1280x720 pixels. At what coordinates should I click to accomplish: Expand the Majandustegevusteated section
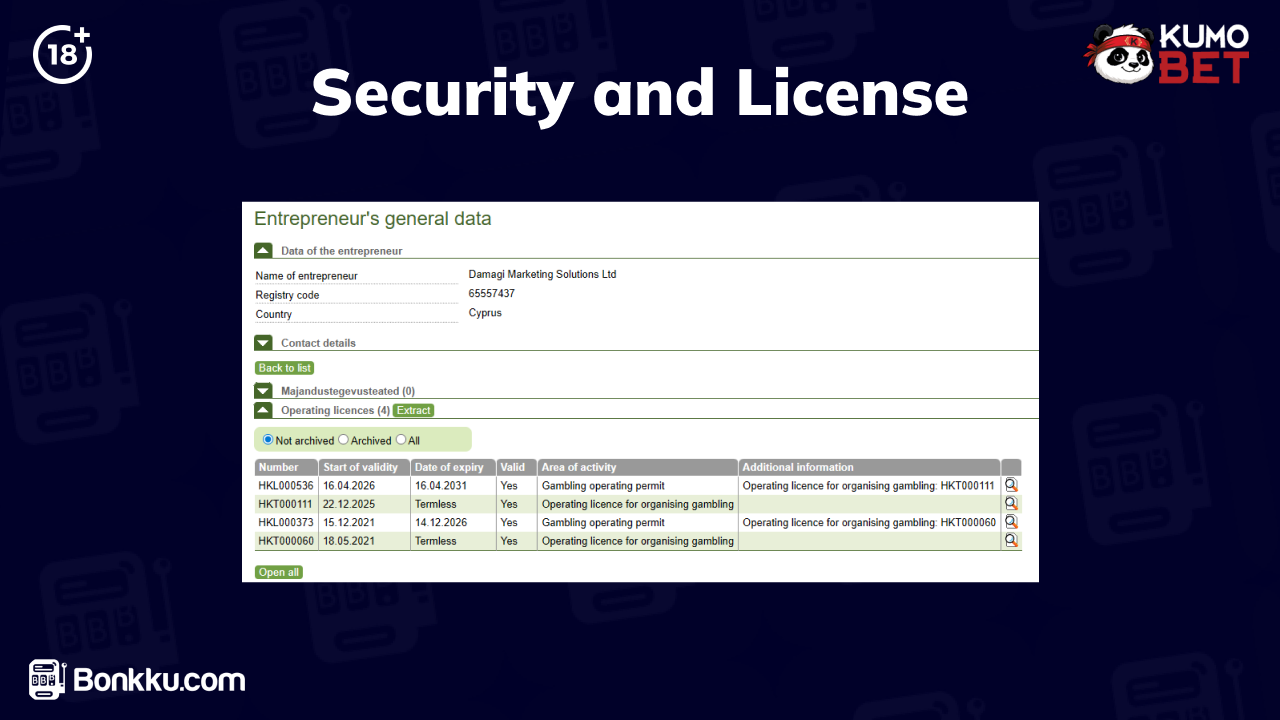pyautogui.click(x=263, y=391)
